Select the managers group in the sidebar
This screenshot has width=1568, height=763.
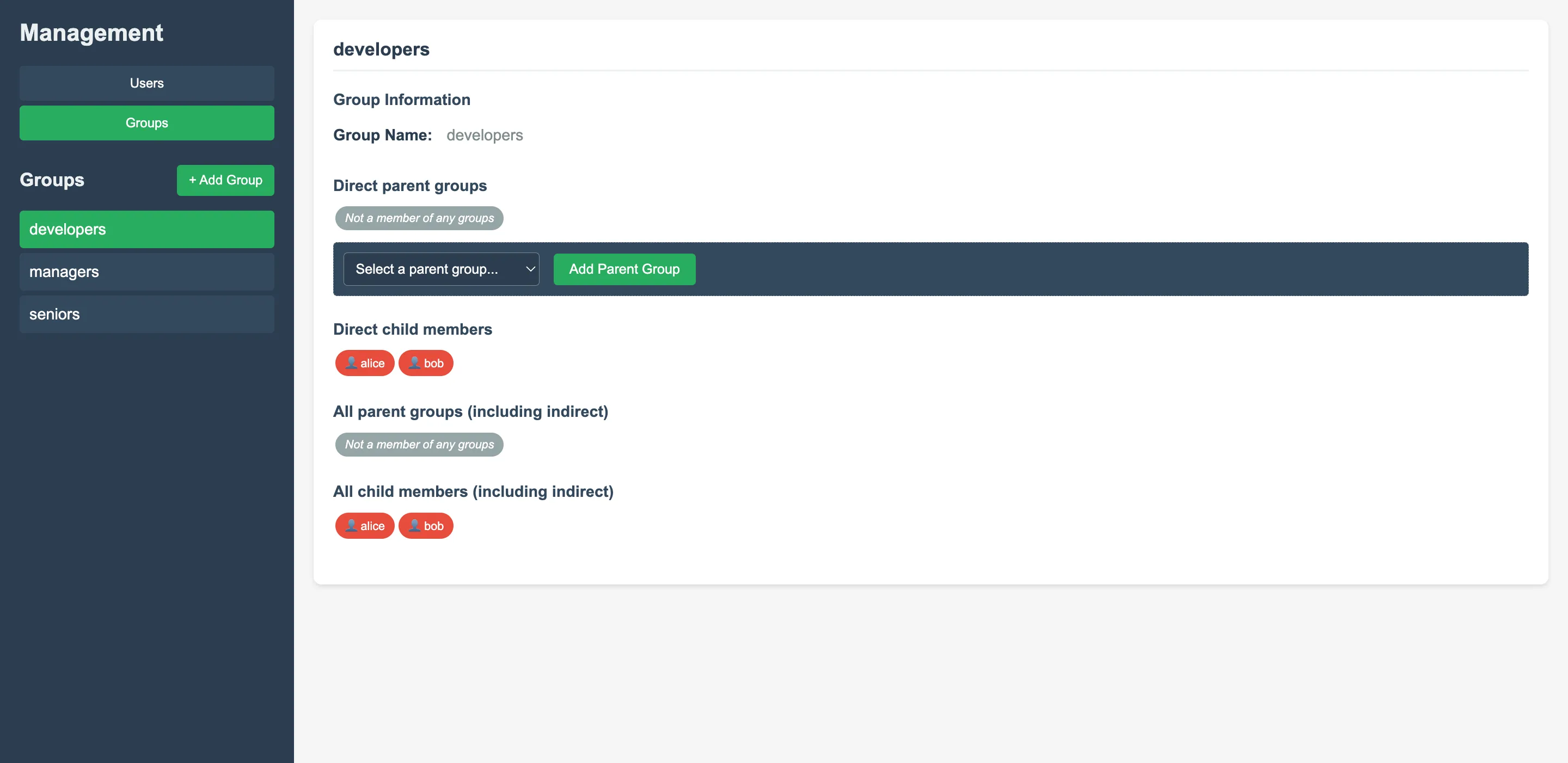tap(146, 272)
